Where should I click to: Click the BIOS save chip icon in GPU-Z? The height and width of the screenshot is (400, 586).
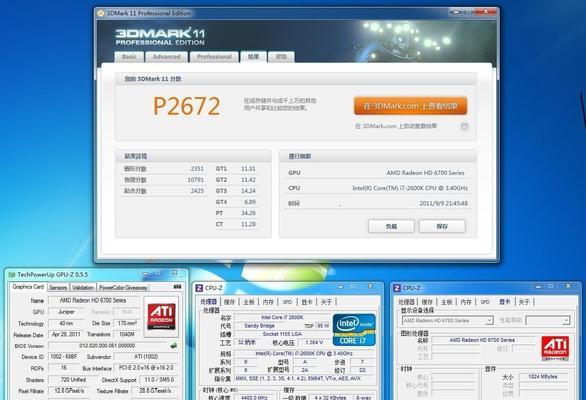[173, 346]
